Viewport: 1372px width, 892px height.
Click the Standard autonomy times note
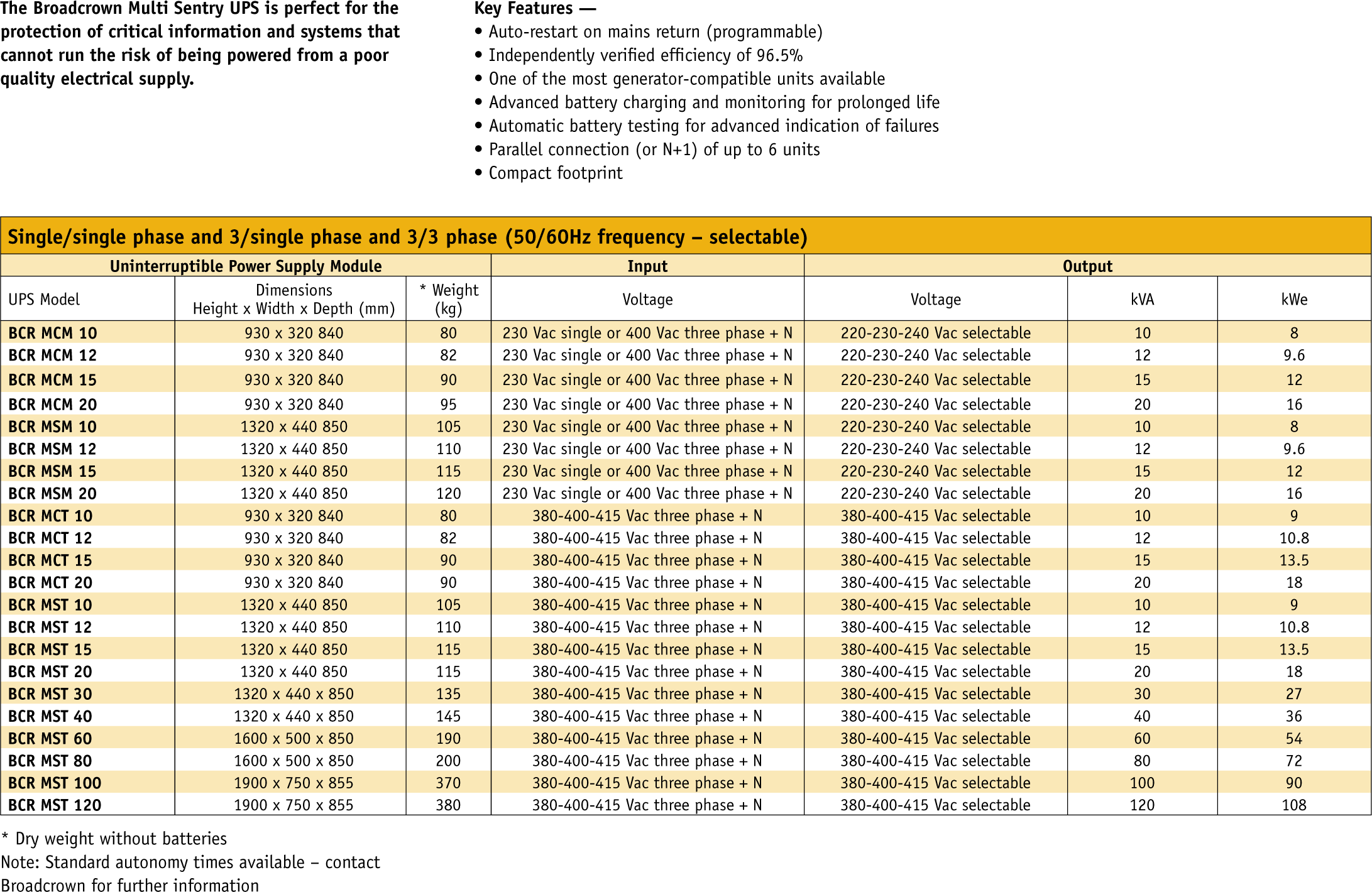pos(190,874)
